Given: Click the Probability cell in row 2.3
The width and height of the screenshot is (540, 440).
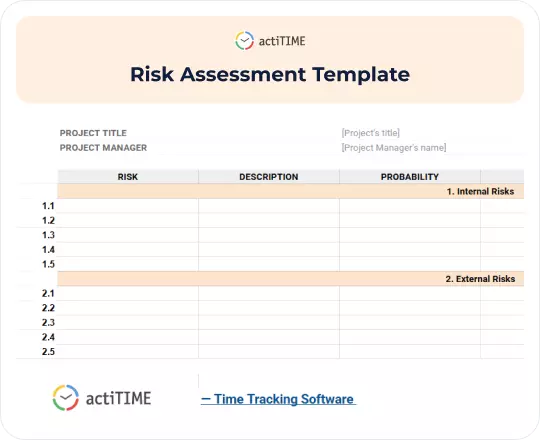Looking at the screenshot, I should 410,323.
